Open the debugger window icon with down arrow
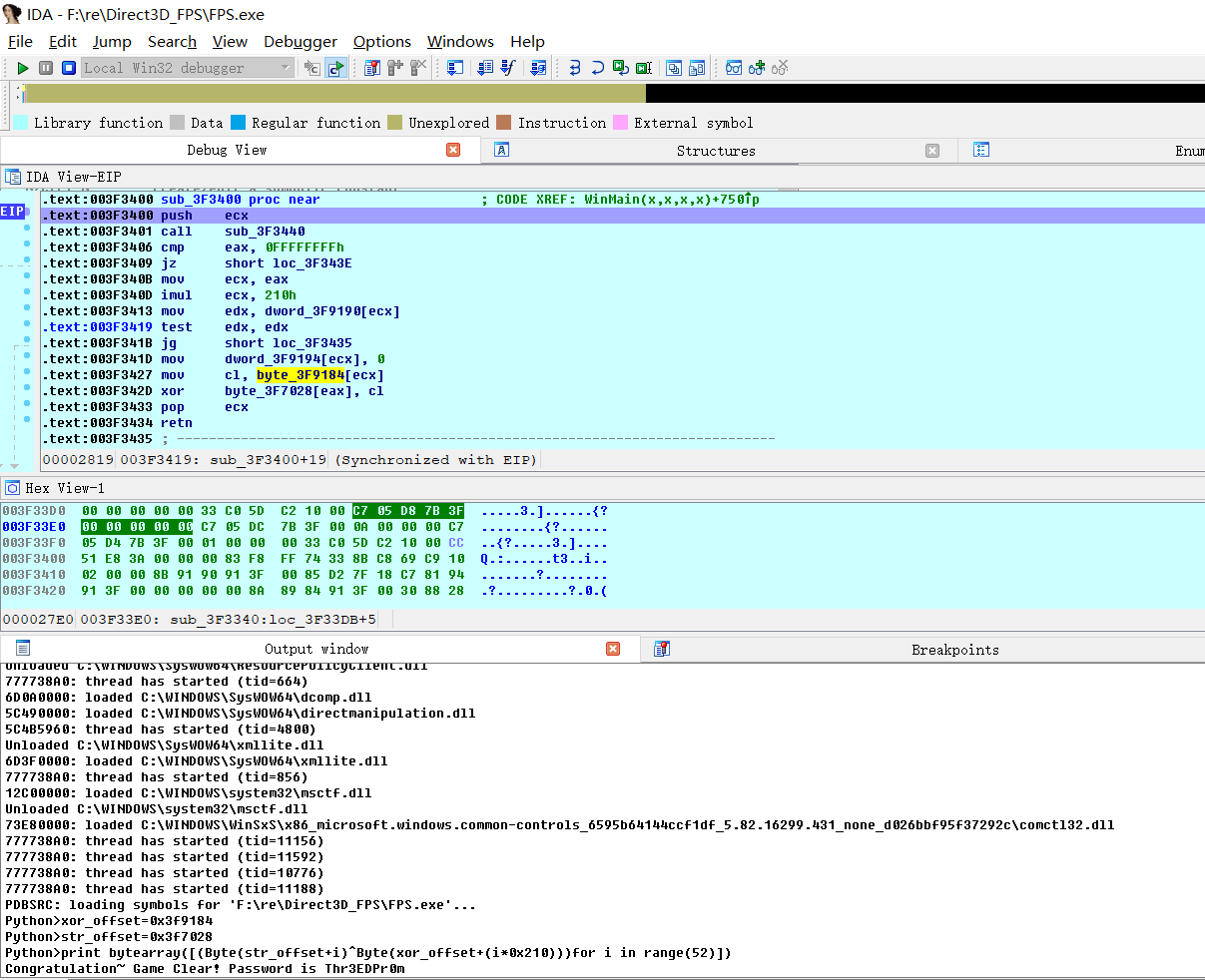The width and height of the screenshot is (1205, 980). click(x=455, y=68)
